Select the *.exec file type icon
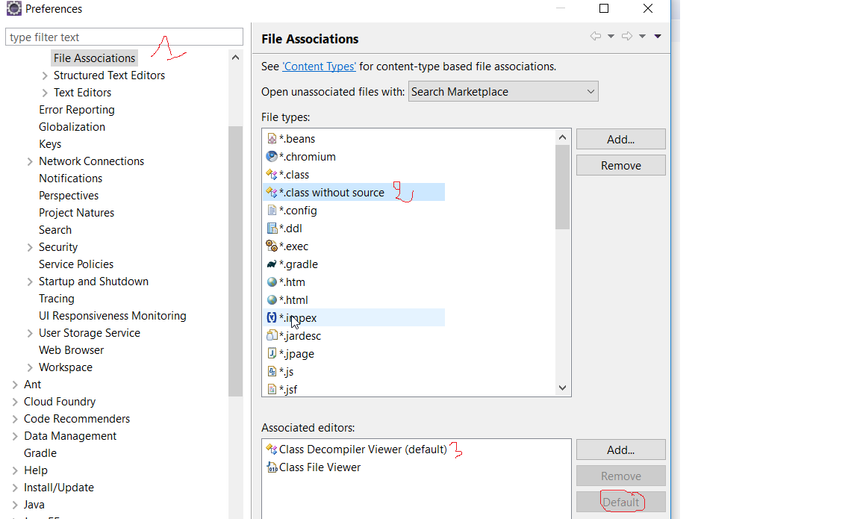Image resolution: width=860 pixels, height=519 pixels. point(272,246)
